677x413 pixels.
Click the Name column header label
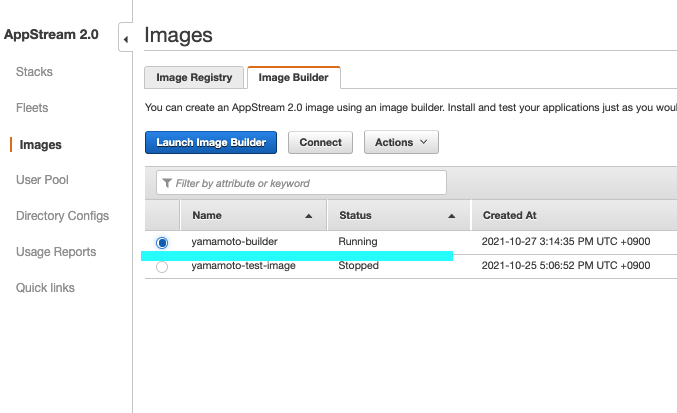click(x=207, y=215)
